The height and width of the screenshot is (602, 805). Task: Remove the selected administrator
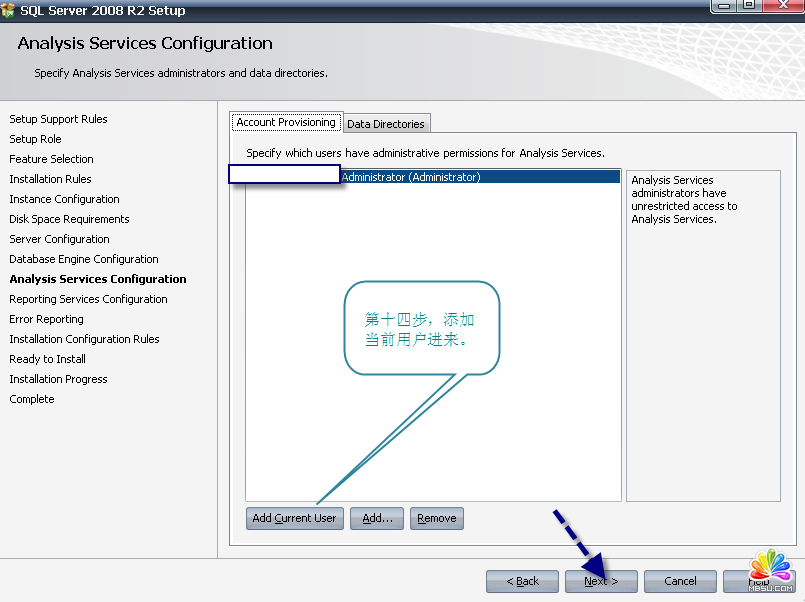click(437, 518)
